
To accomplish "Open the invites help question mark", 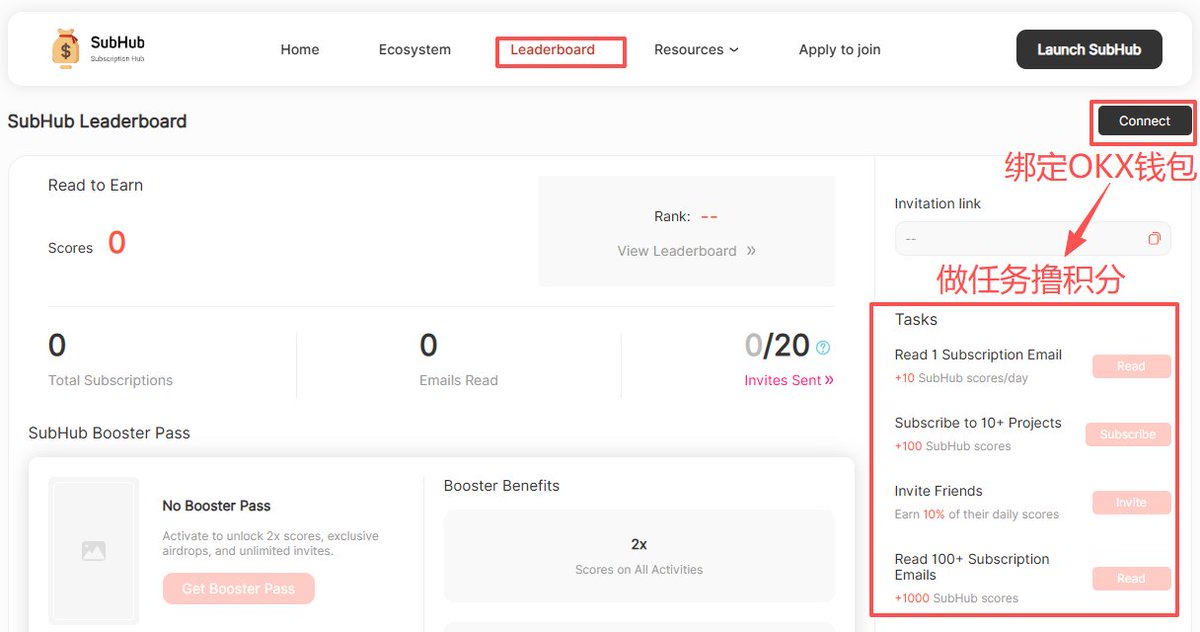I will click(823, 348).
